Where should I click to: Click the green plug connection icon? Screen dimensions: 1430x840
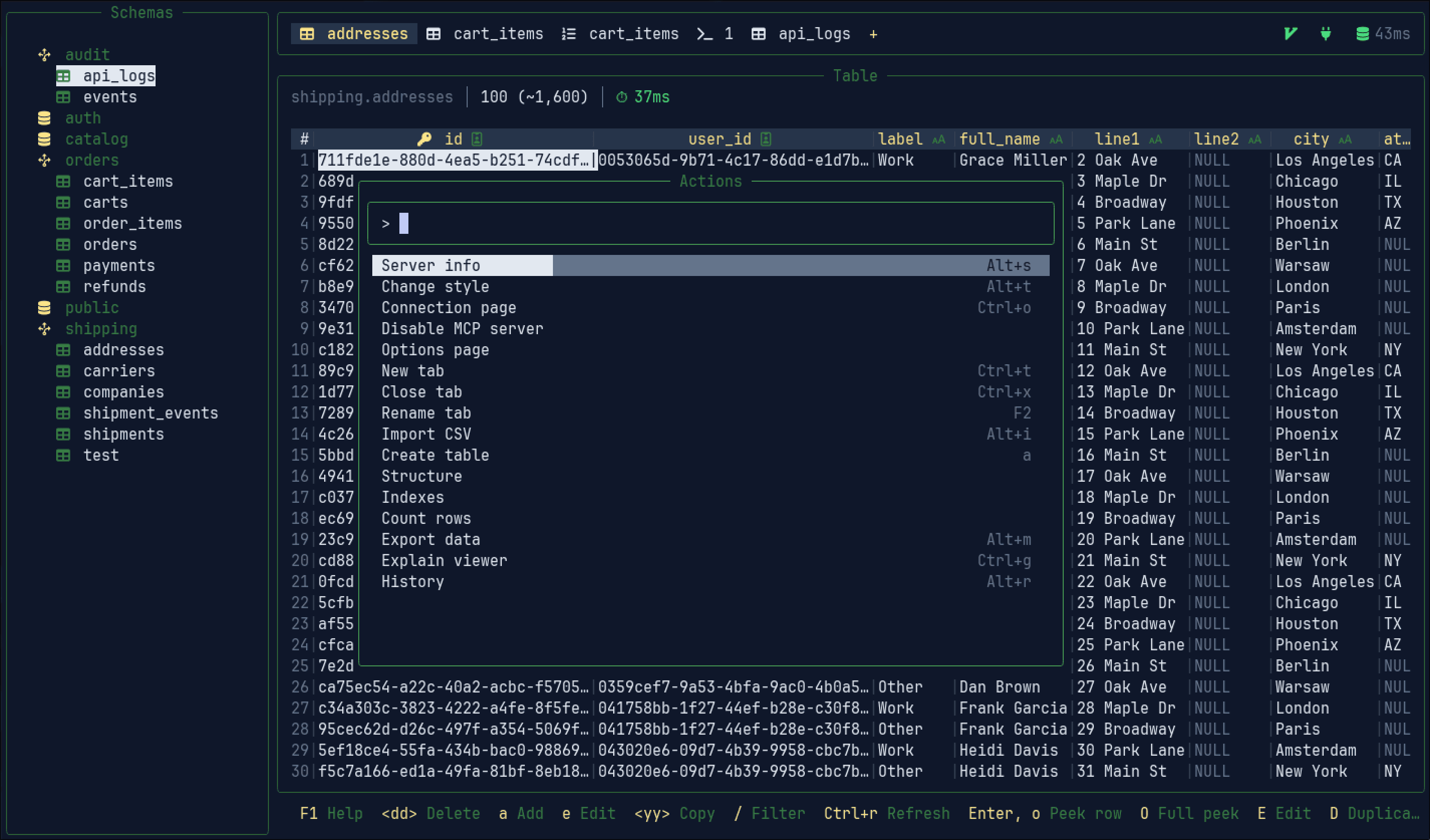click(x=1326, y=34)
